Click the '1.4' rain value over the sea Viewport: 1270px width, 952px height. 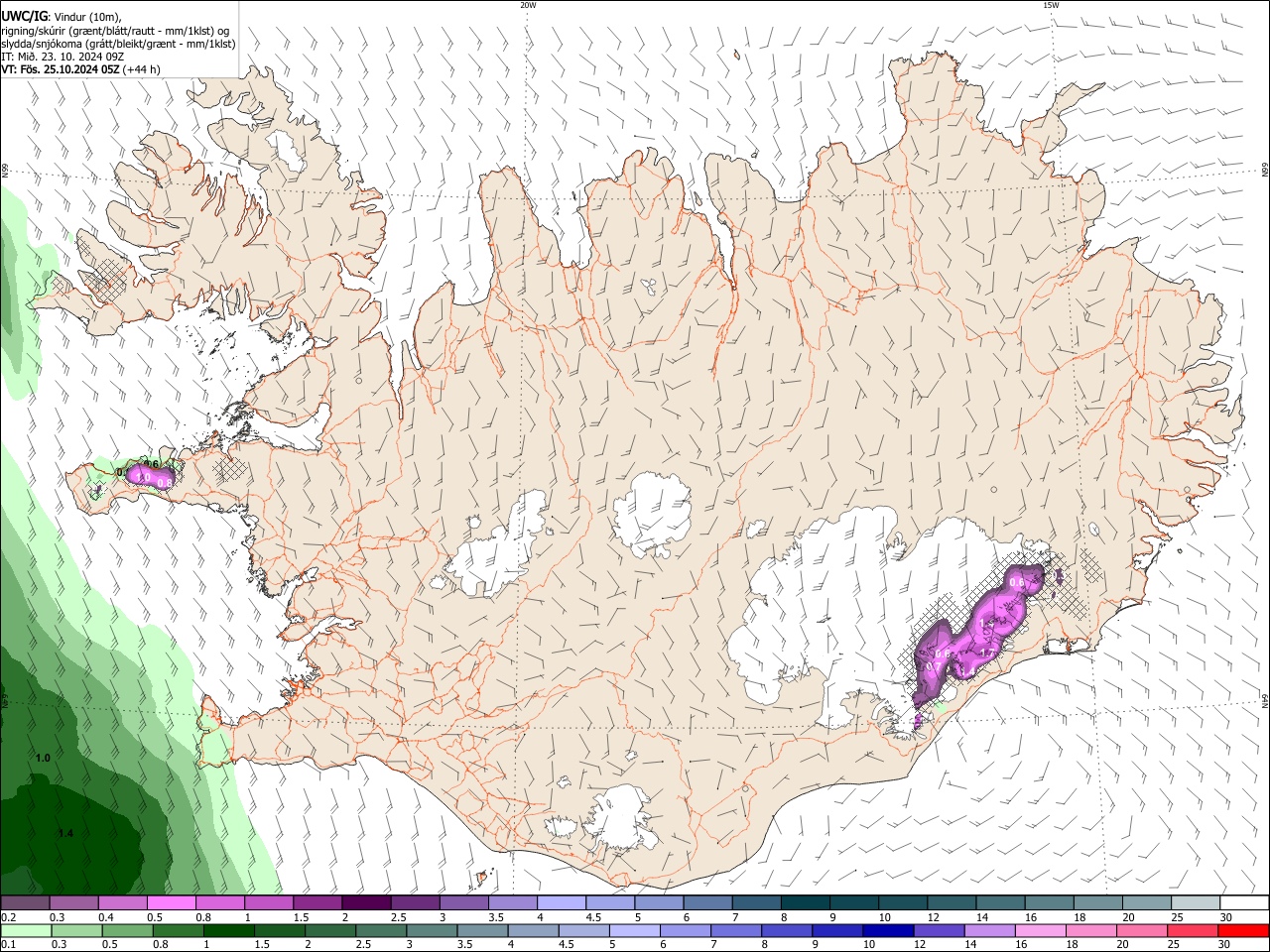pyautogui.click(x=65, y=833)
